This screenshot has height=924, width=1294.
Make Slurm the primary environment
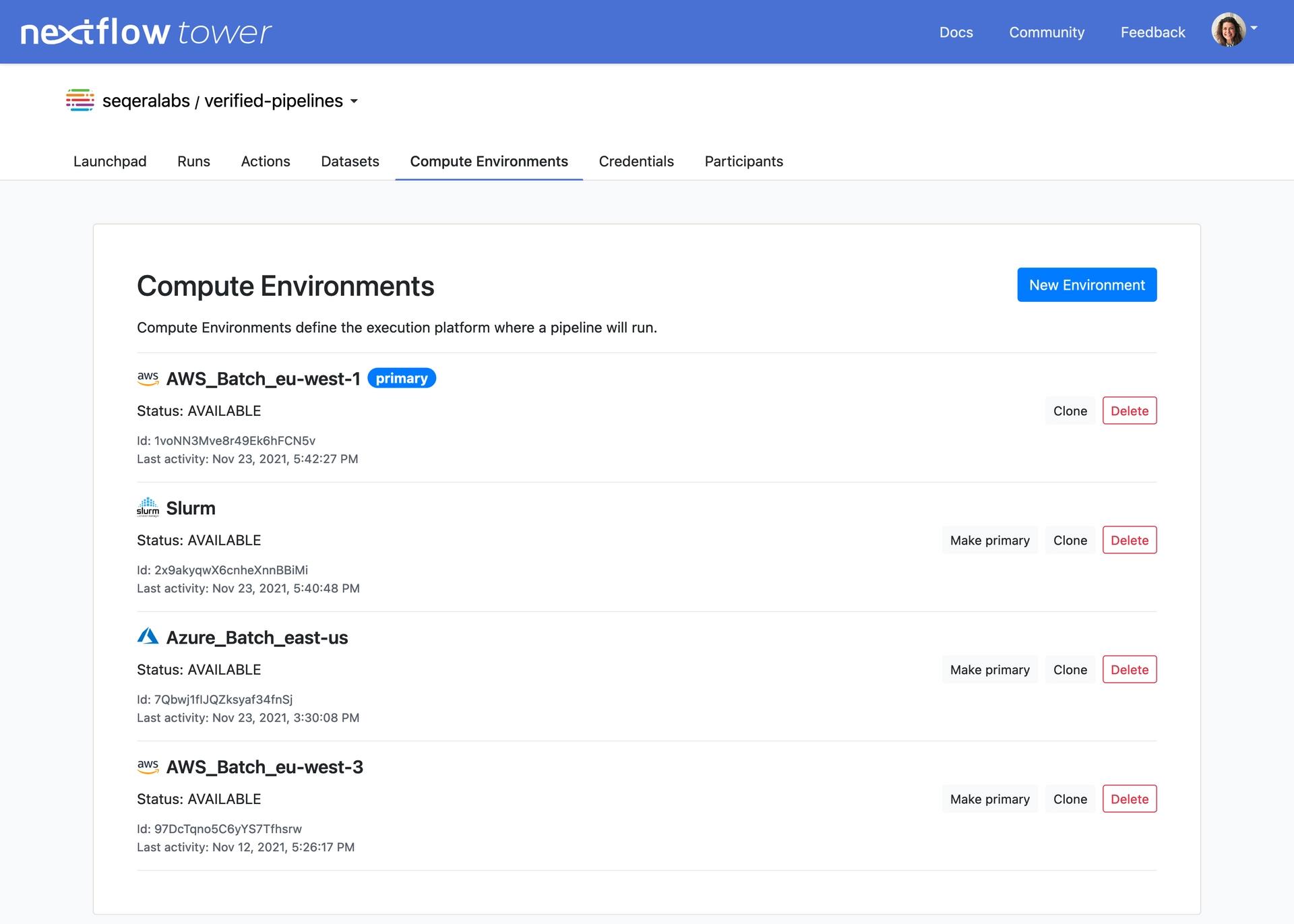click(989, 541)
